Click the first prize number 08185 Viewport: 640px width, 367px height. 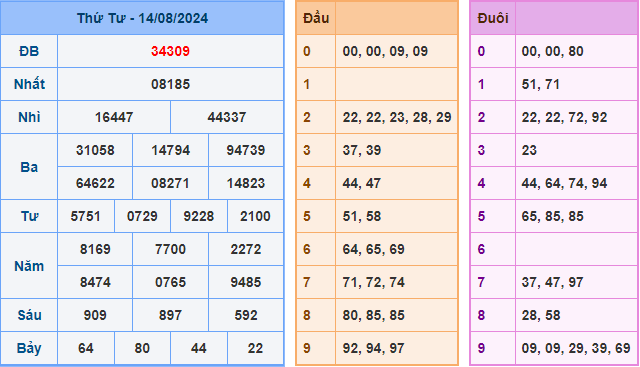click(170, 85)
